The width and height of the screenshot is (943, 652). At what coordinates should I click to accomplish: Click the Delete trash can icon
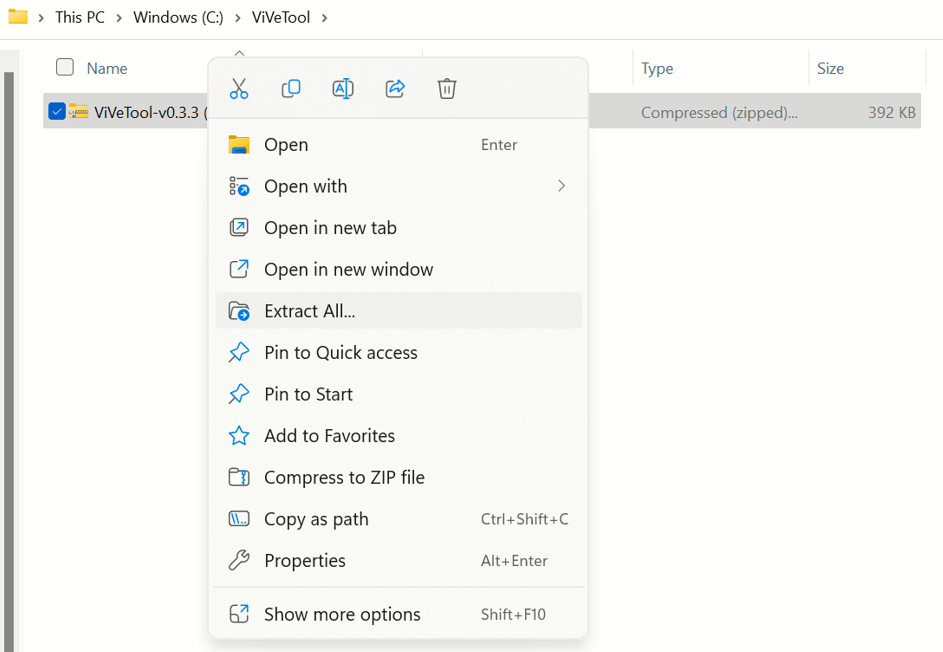pyautogui.click(x=447, y=89)
